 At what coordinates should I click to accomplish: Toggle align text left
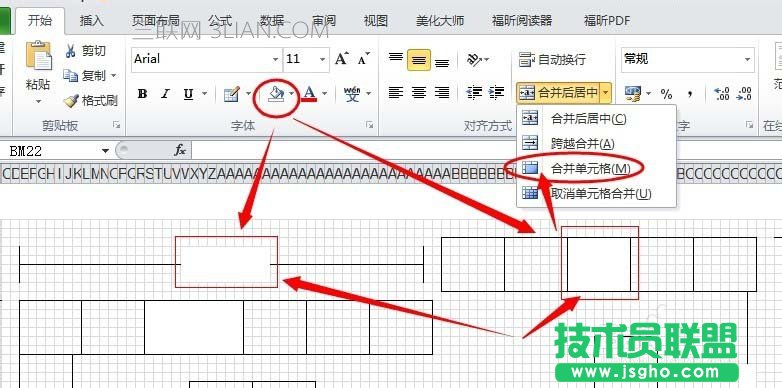pos(396,92)
